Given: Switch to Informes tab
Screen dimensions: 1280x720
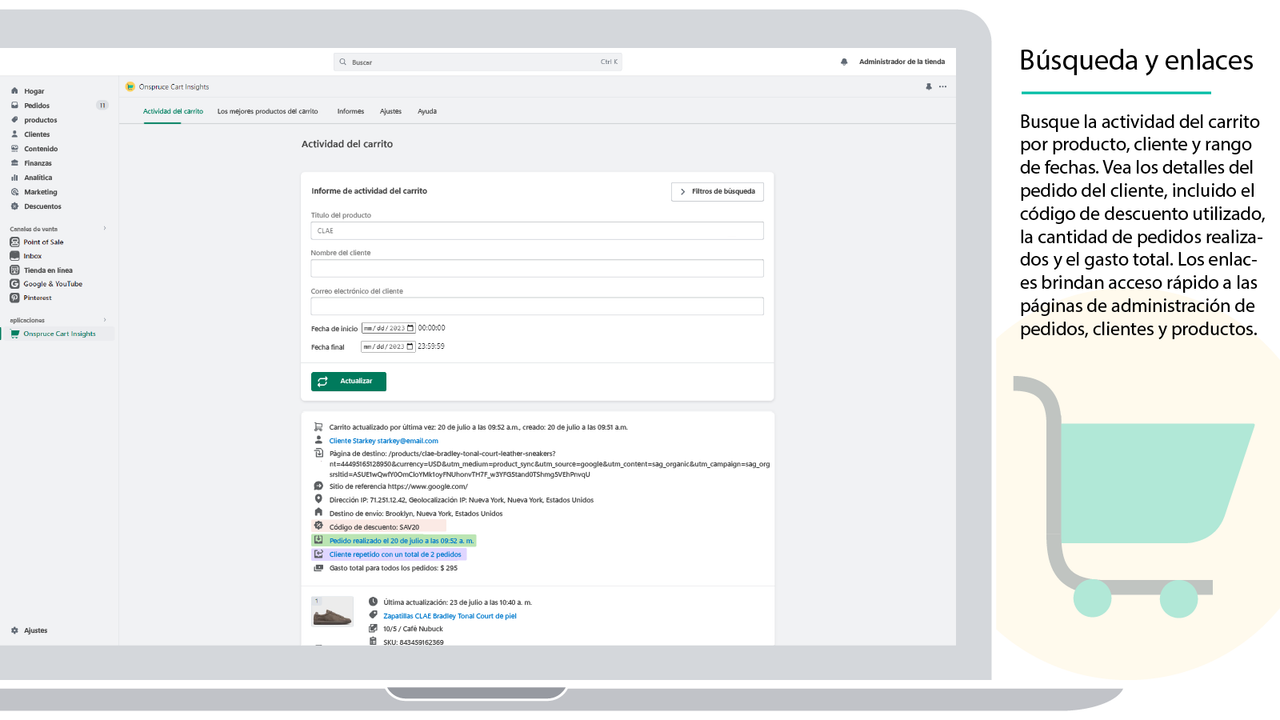Looking at the screenshot, I should point(351,112).
